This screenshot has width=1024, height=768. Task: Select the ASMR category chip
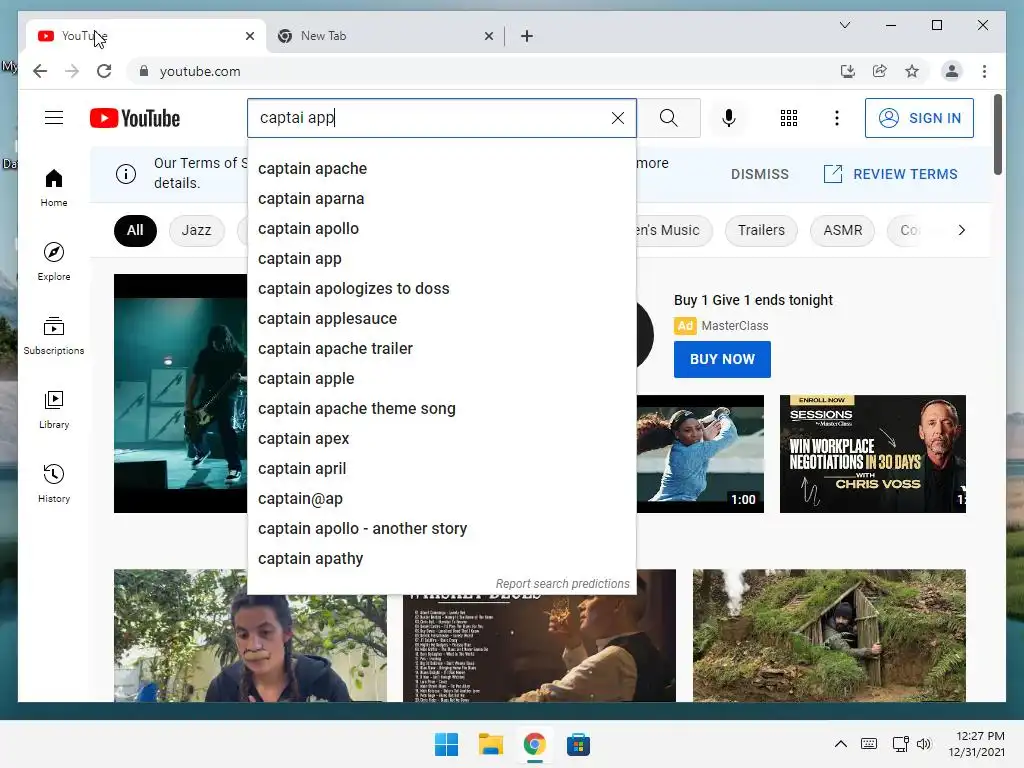pos(842,231)
